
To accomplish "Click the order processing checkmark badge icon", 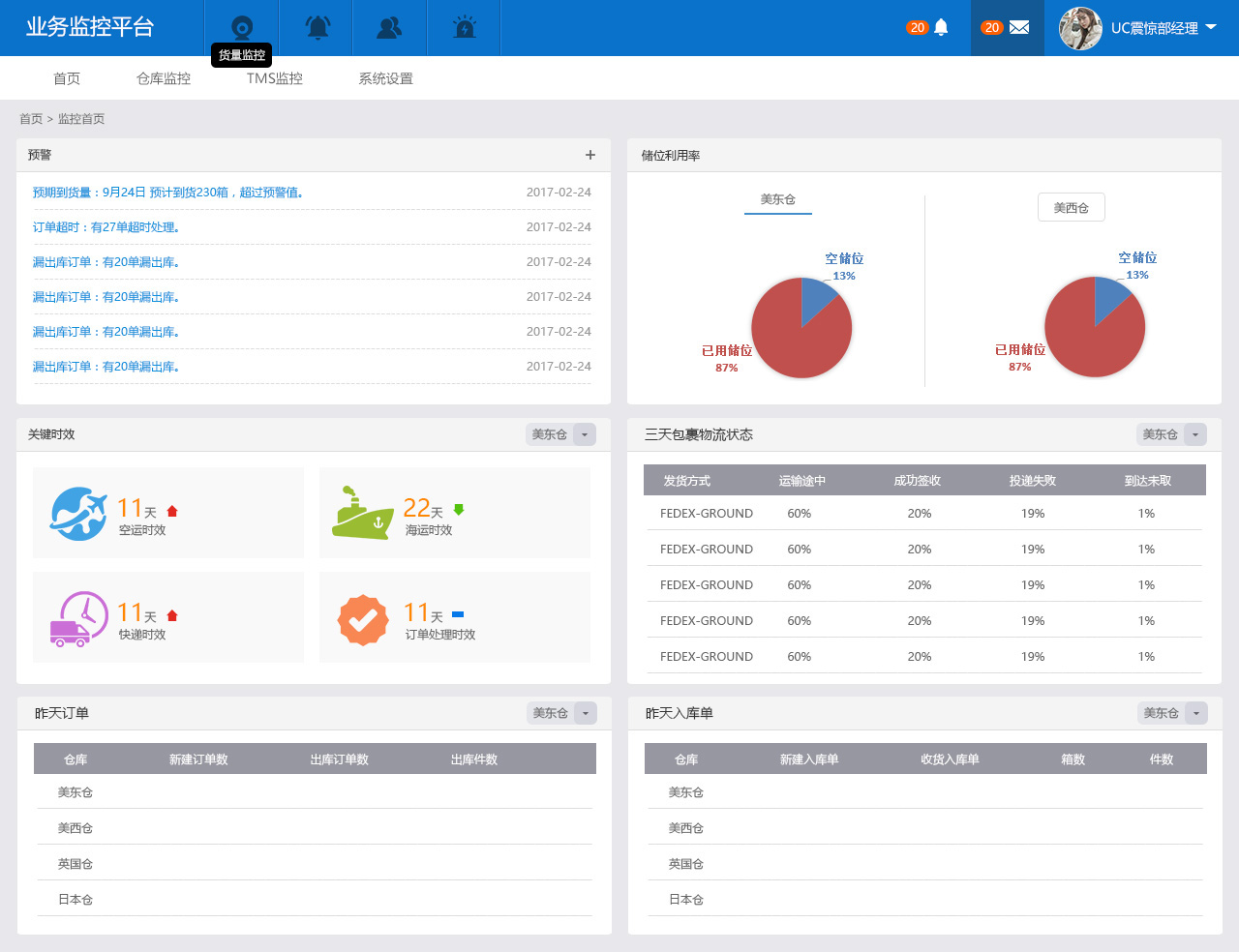I will 363,619.
